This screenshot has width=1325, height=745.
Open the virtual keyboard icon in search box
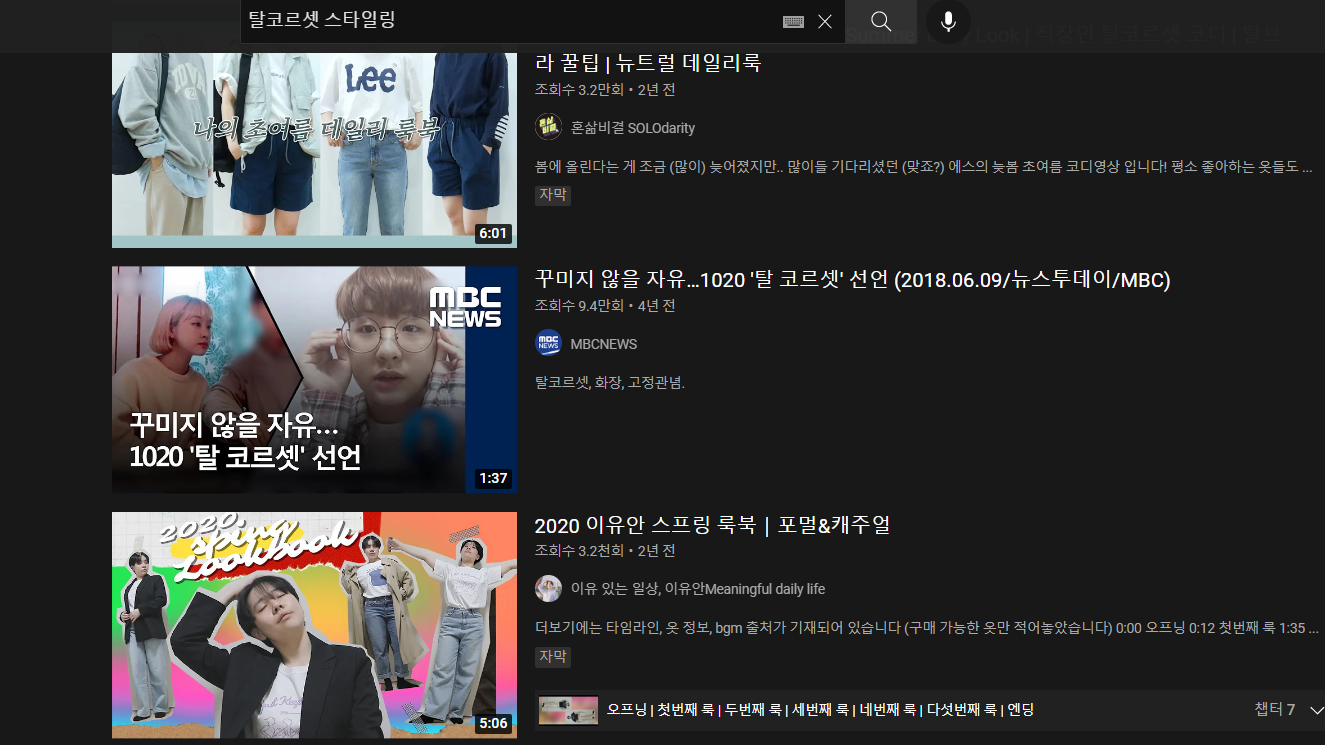[x=793, y=22]
